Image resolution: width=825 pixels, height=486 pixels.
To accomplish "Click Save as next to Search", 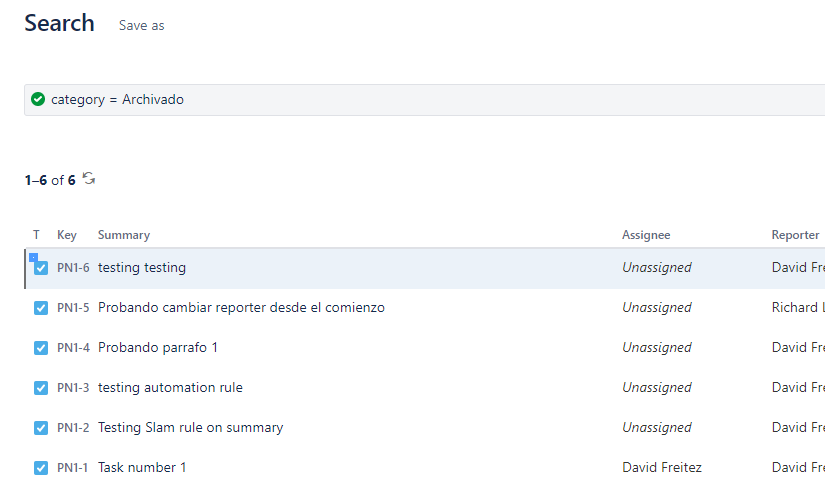I will (141, 26).
